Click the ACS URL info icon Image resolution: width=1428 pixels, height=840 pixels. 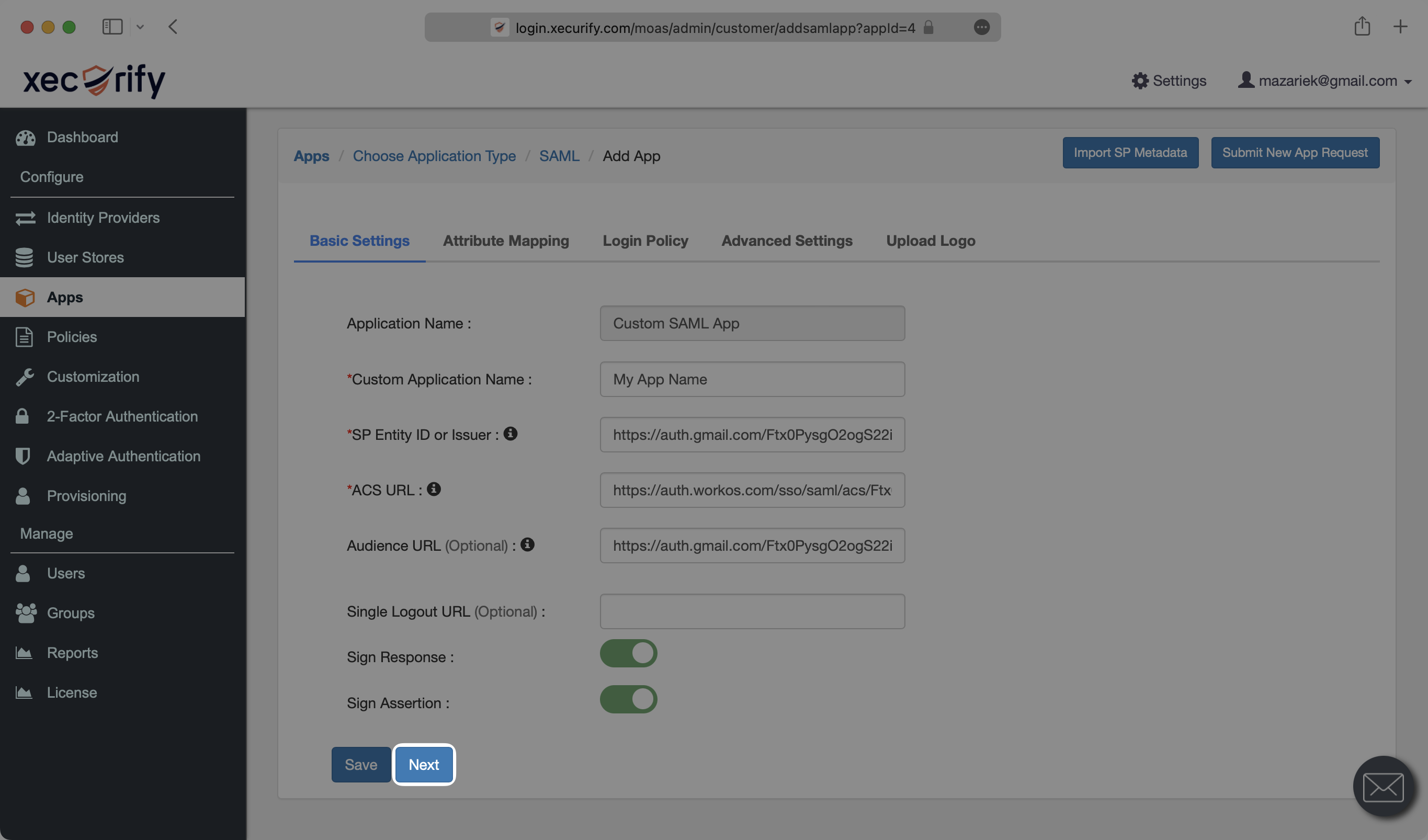coord(434,489)
